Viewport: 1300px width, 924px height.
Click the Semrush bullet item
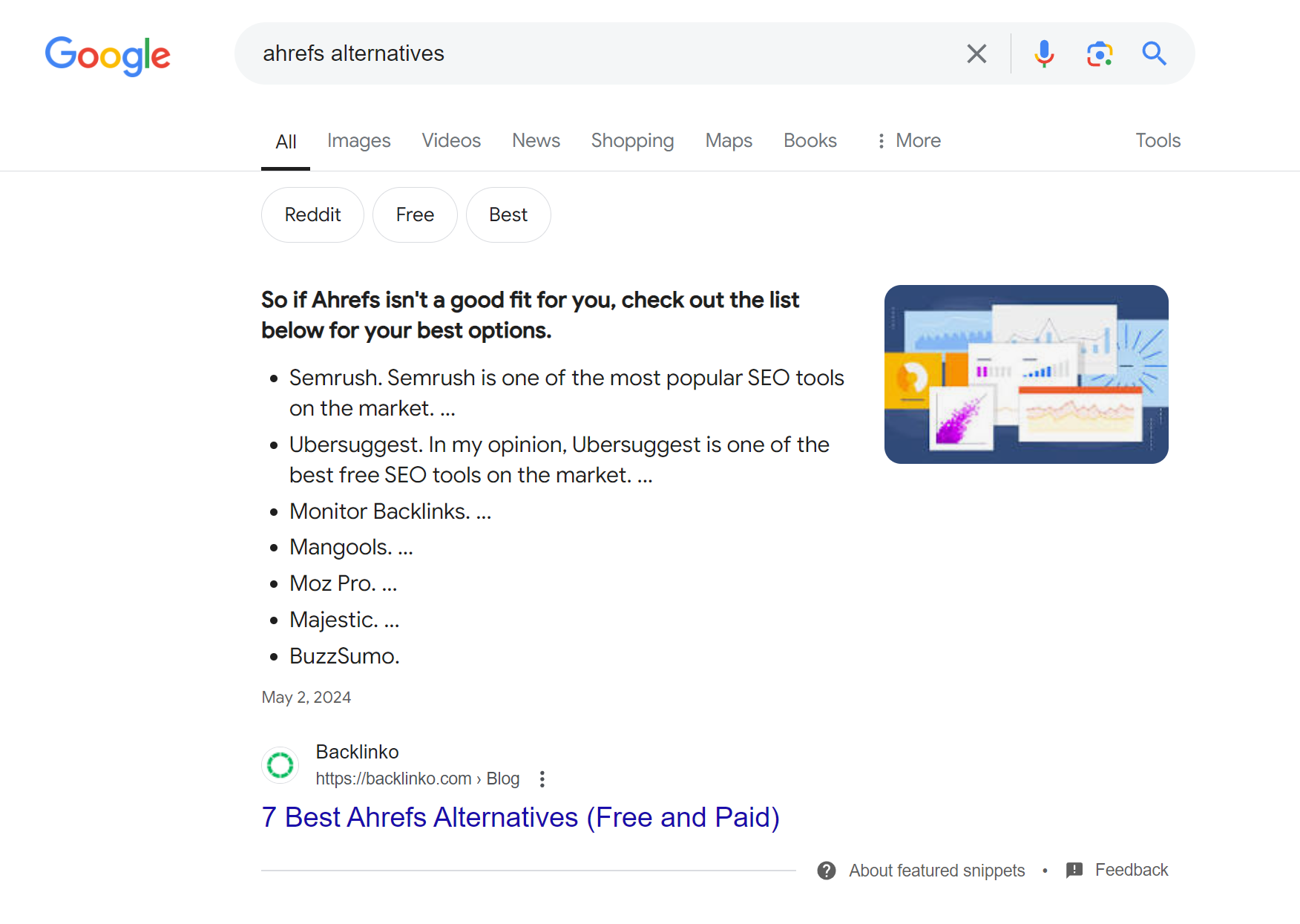coord(566,393)
